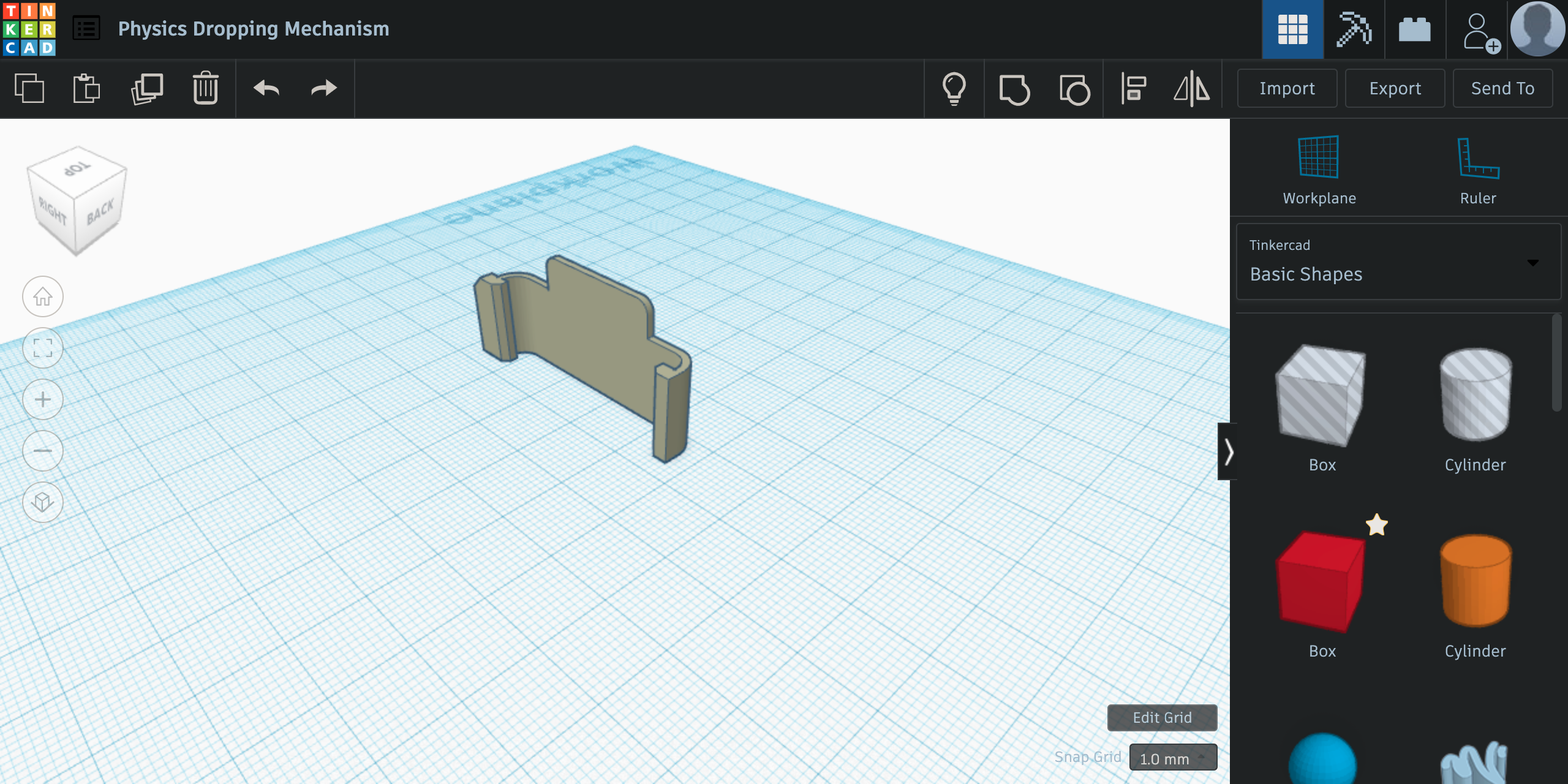
Task: Delete selection with trash icon
Action: tap(205, 89)
